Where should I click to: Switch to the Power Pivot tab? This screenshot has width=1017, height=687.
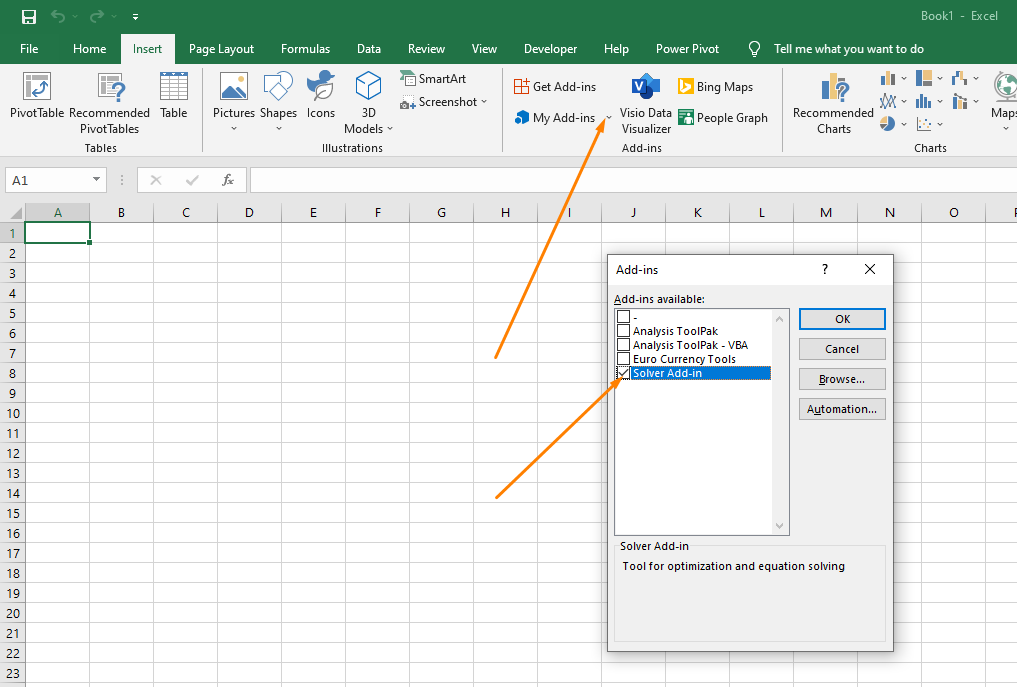coord(688,49)
